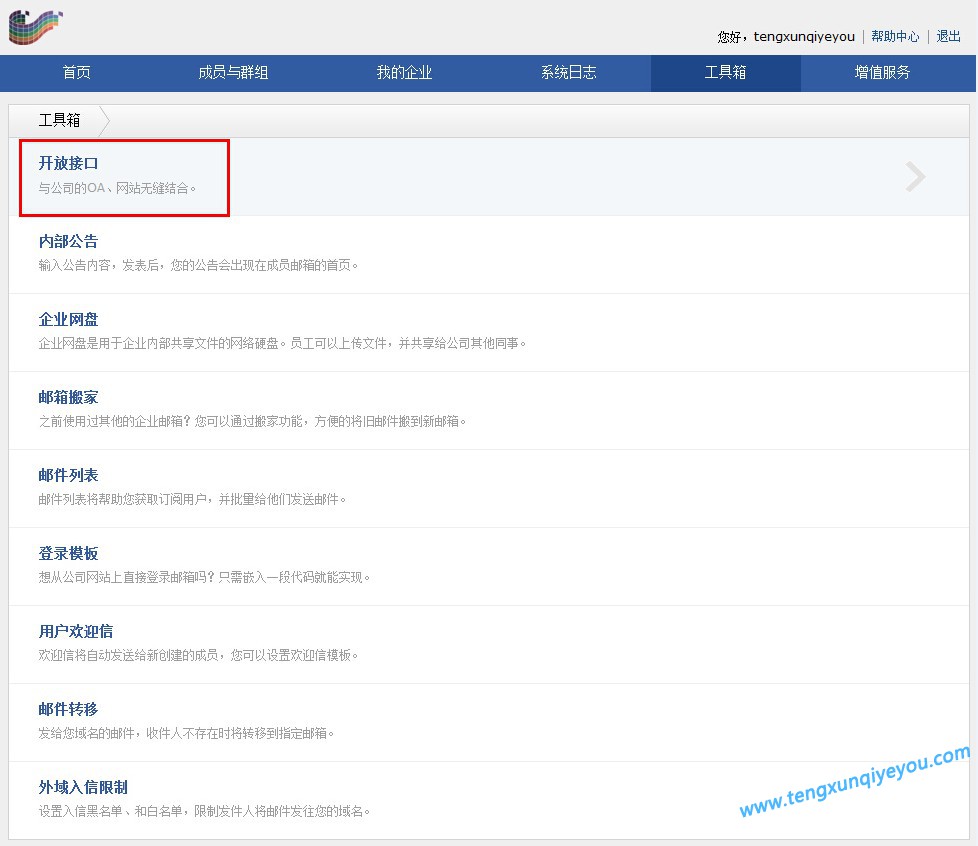Open the 企业网盘 tool
Viewport: 978px width, 846px height.
pos(69,319)
